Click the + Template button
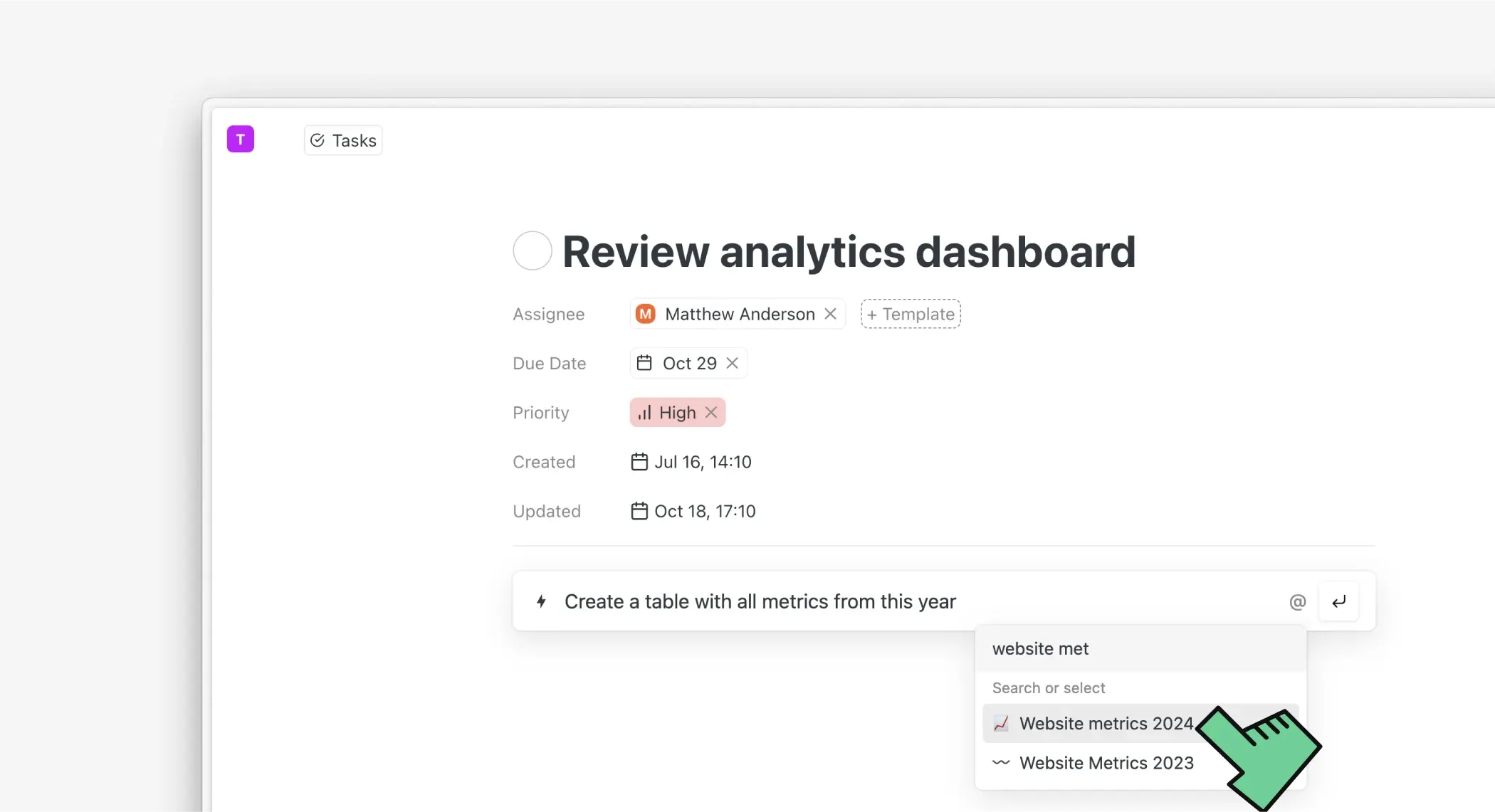This screenshot has width=1495, height=812. point(911,314)
